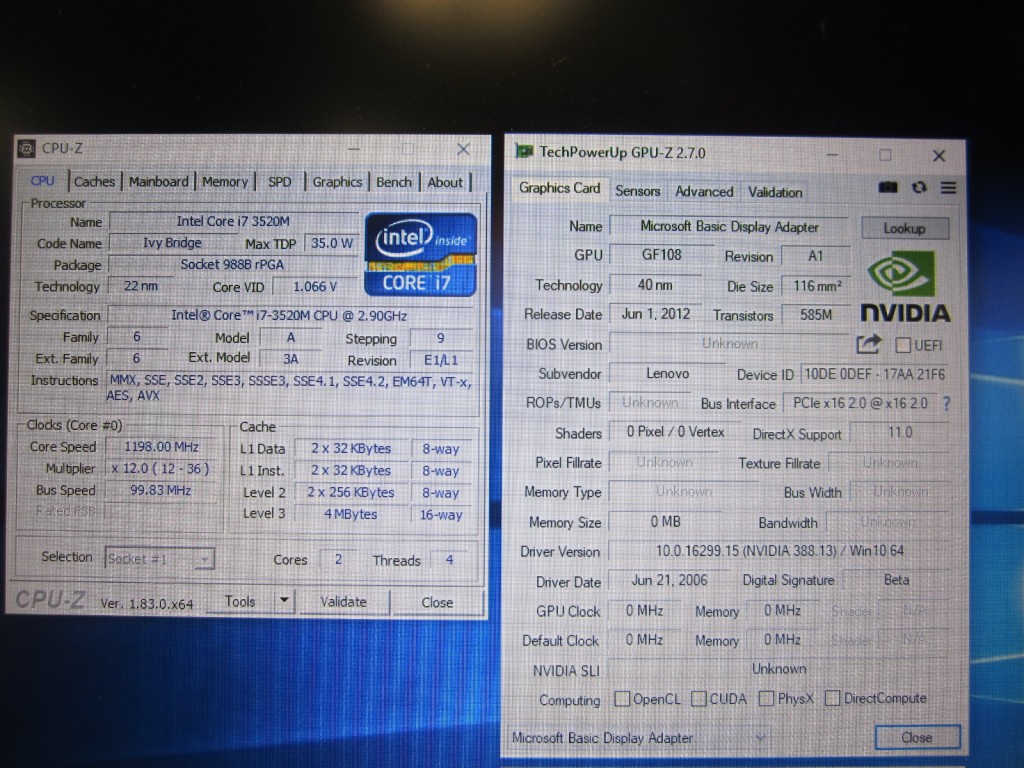Switch to the Caches tab
This screenshot has height=768, width=1024.
pyautogui.click(x=94, y=182)
